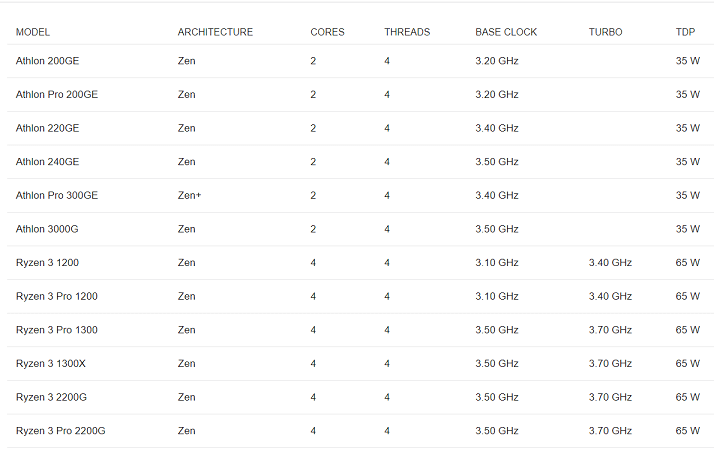
Task: Click the Athlon Pro 300GE model cell
Action: pos(57,195)
